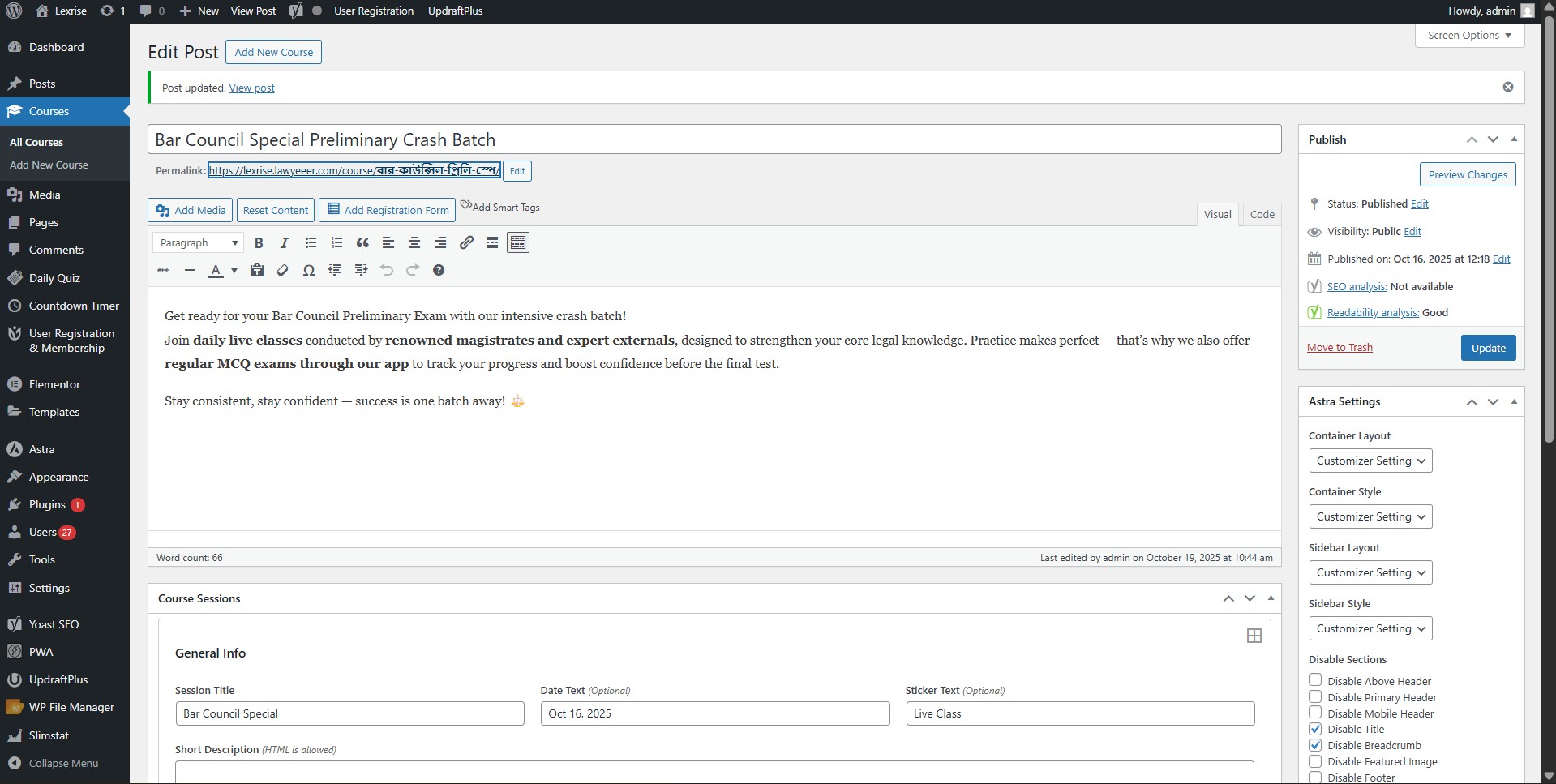Image resolution: width=1556 pixels, height=784 pixels.
Task: Open the Paragraph format dropdown
Action: 199,242
